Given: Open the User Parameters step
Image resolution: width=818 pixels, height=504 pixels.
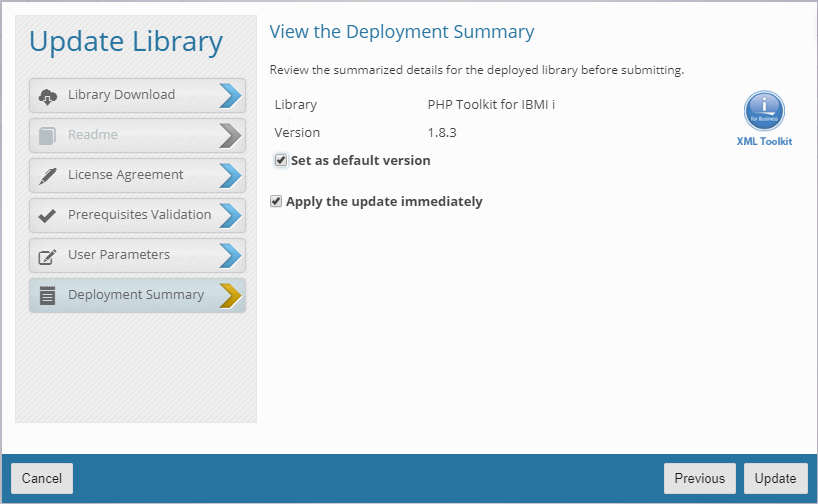Looking at the screenshot, I should pyautogui.click(x=119, y=255).
